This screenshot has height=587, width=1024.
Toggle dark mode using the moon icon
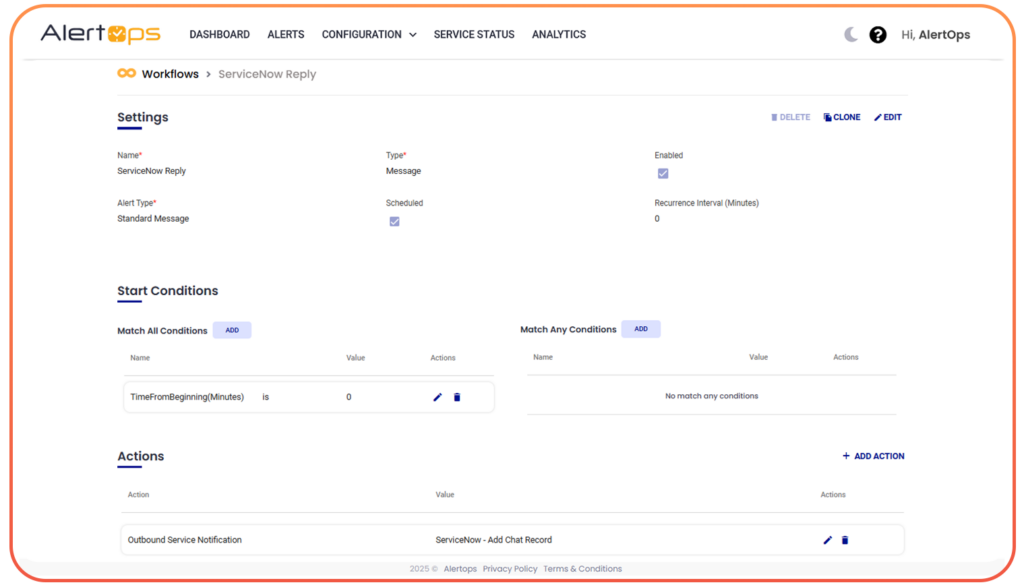pos(849,33)
